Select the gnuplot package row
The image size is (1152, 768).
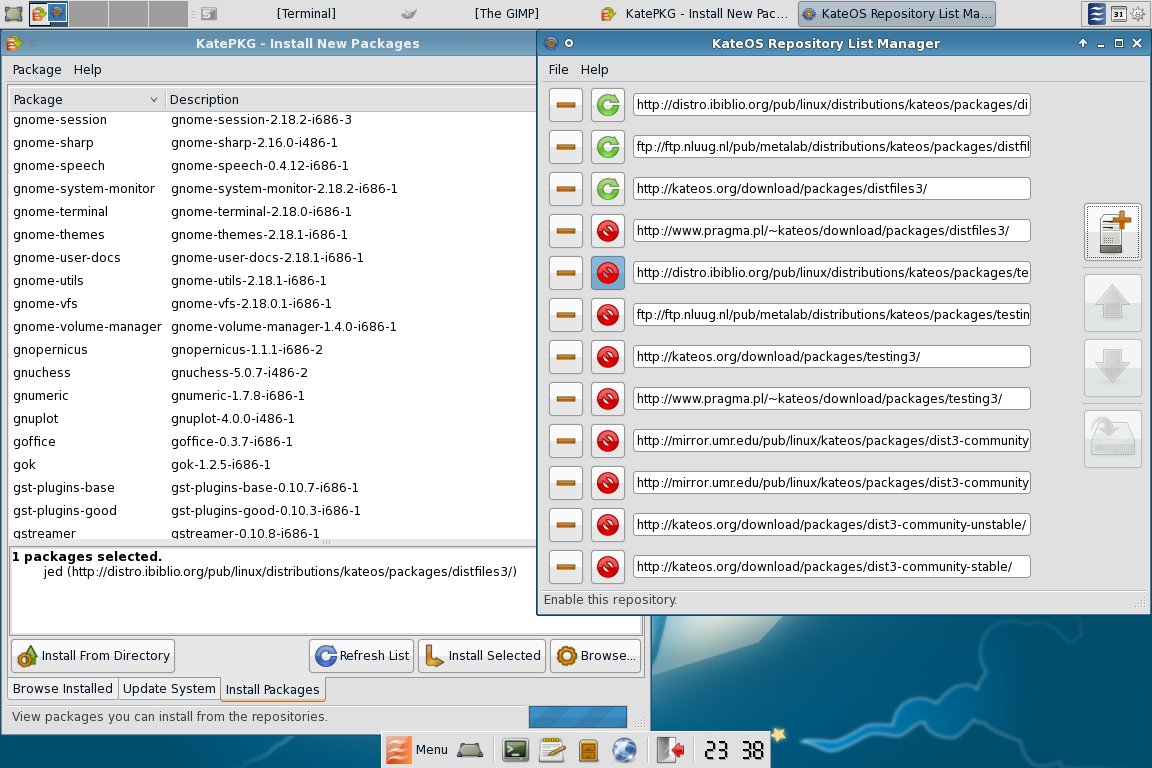[273, 419]
